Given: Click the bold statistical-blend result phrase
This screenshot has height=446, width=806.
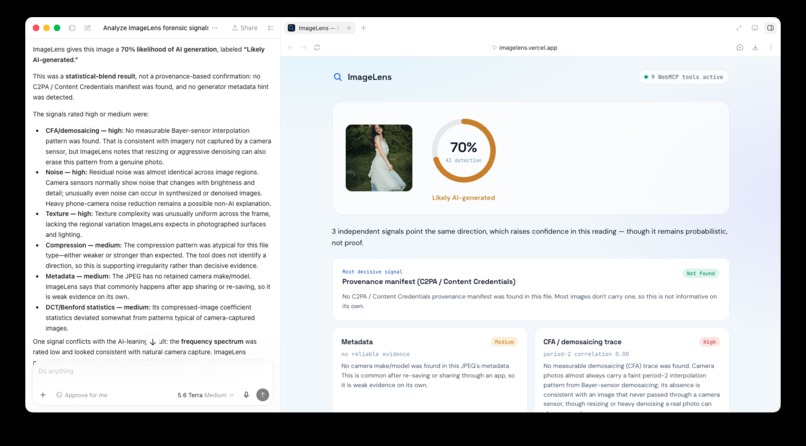Looking at the screenshot, I should click(100, 76).
